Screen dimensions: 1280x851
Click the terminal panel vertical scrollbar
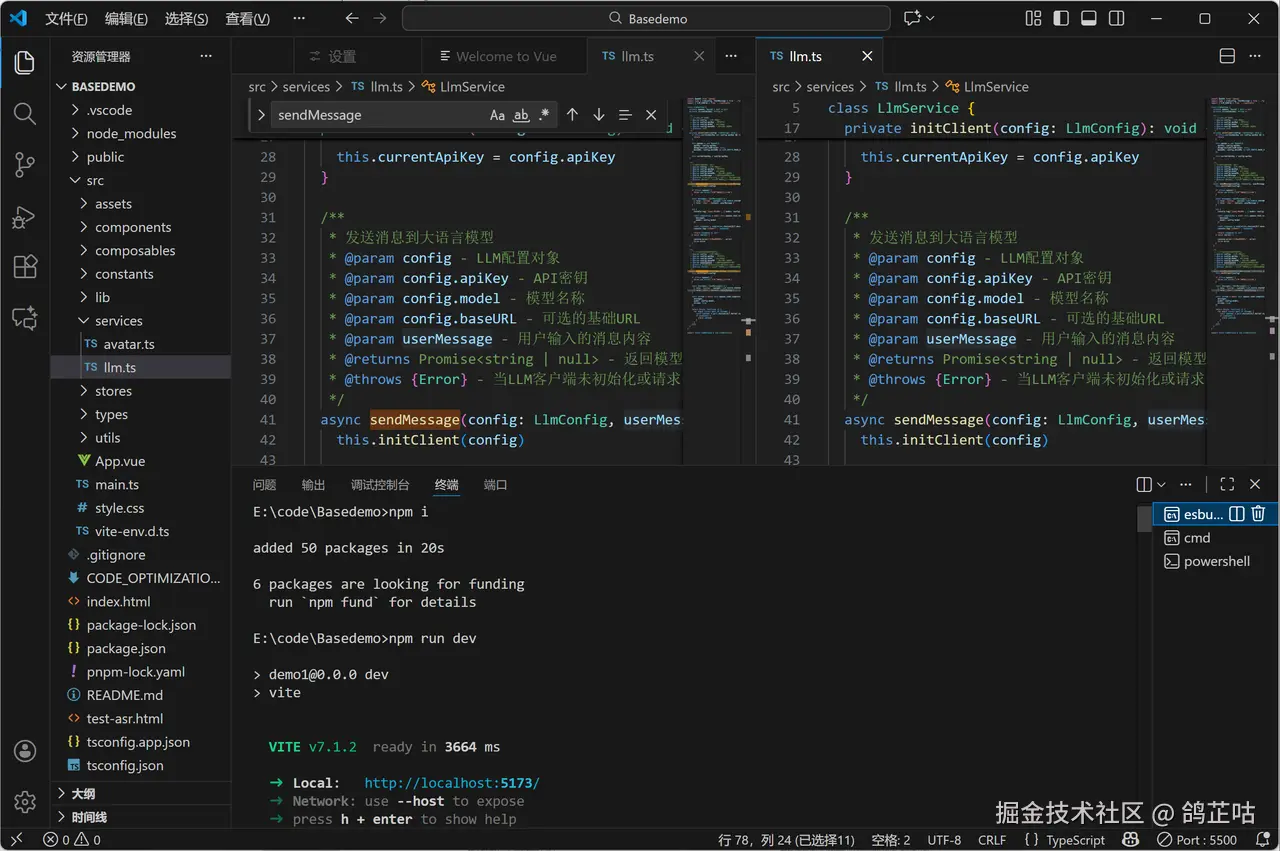coord(1144,520)
